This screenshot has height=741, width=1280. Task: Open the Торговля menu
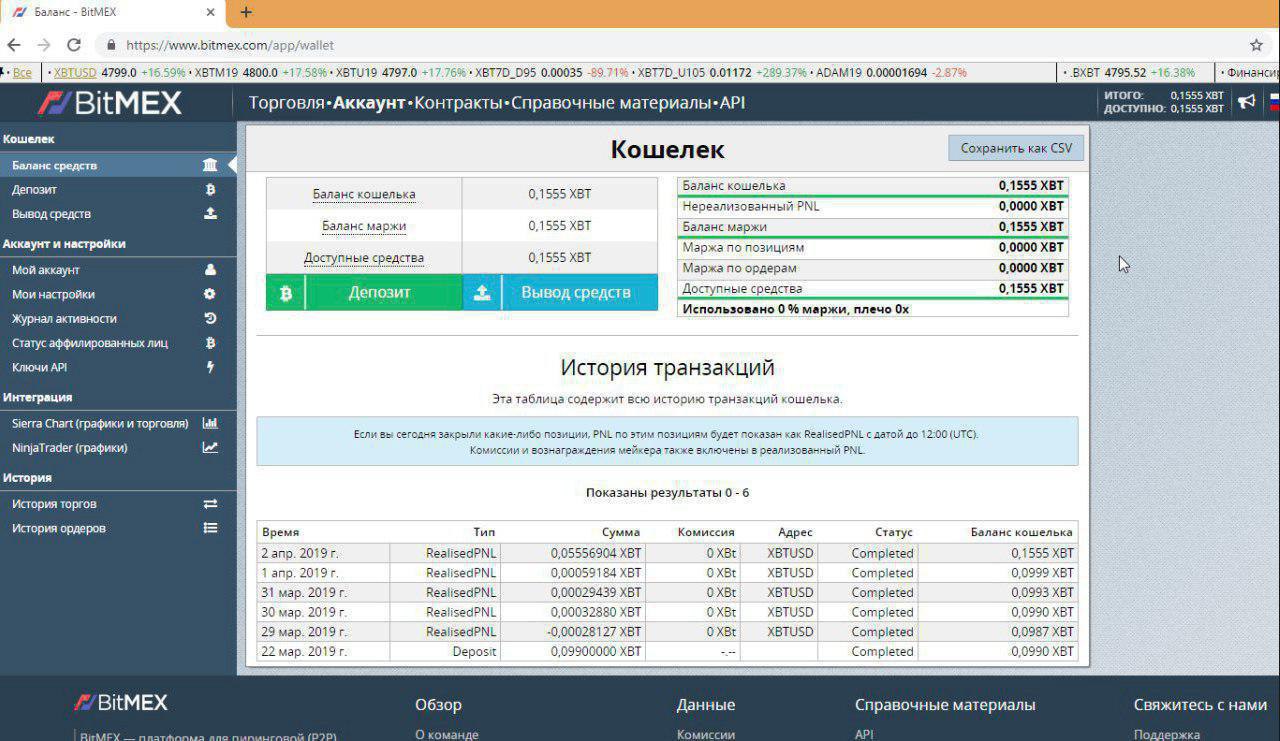(x=286, y=103)
